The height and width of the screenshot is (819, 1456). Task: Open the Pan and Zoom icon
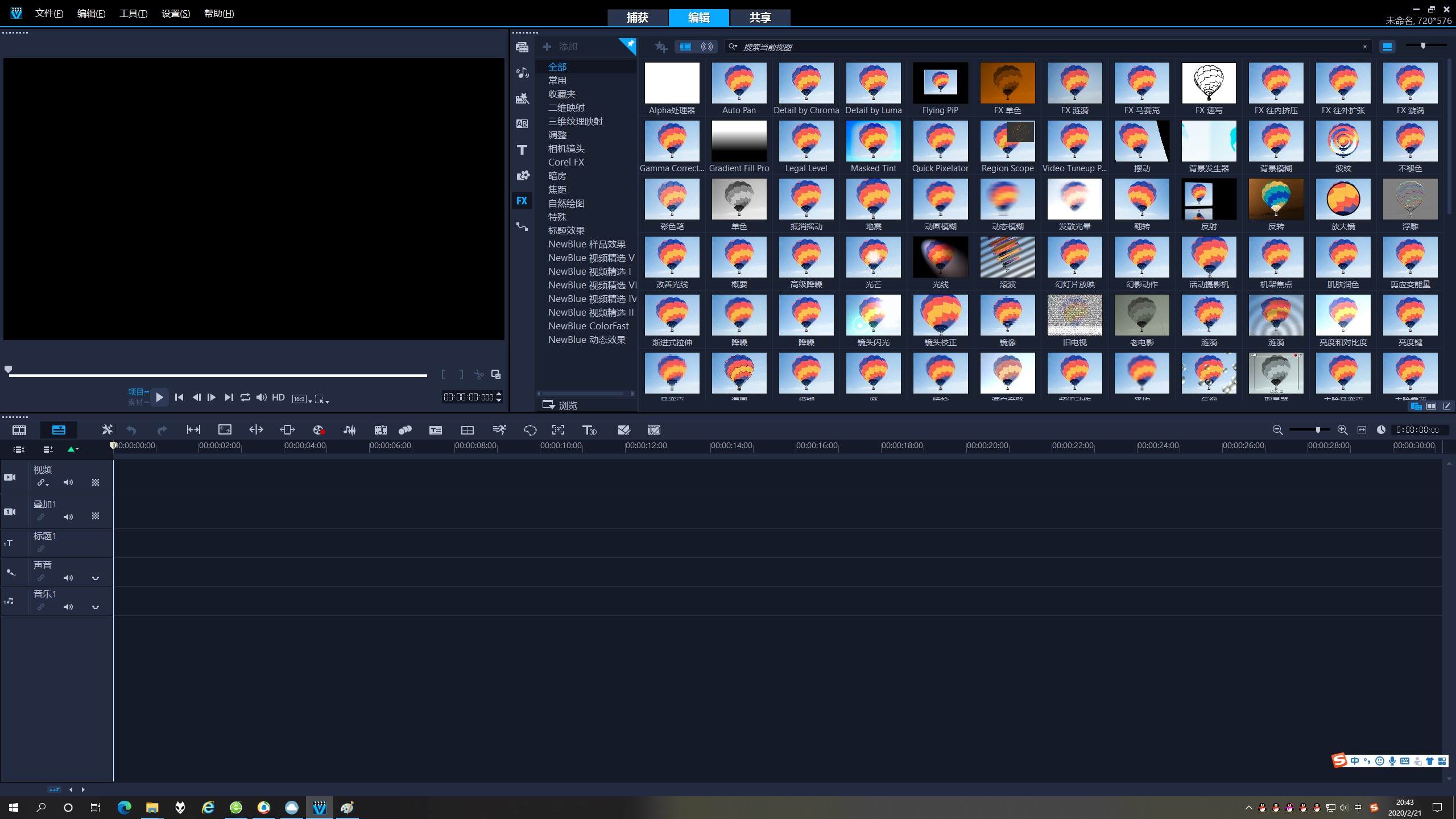pyautogui.click(x=559, y=430)
